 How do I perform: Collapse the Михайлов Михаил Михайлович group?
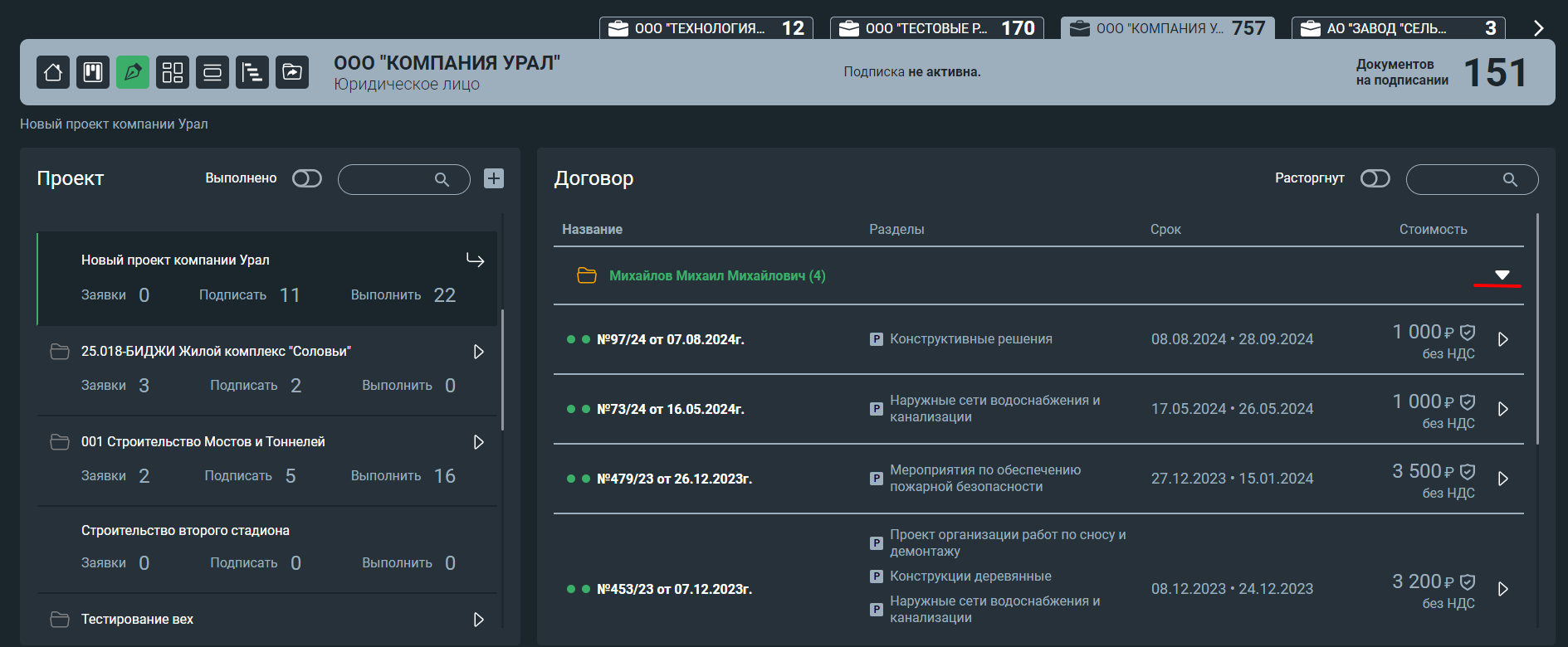point(1502,275)
